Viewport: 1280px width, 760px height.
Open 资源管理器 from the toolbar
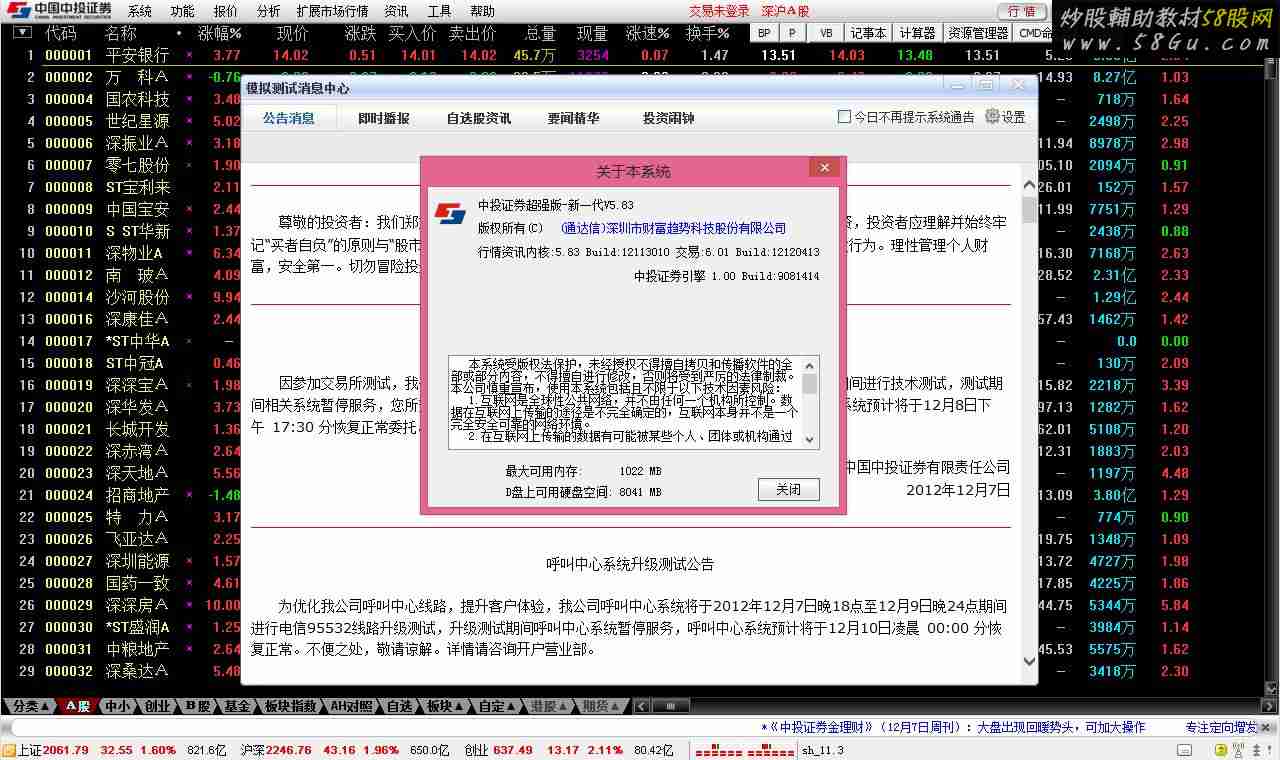tap(978, 33)
